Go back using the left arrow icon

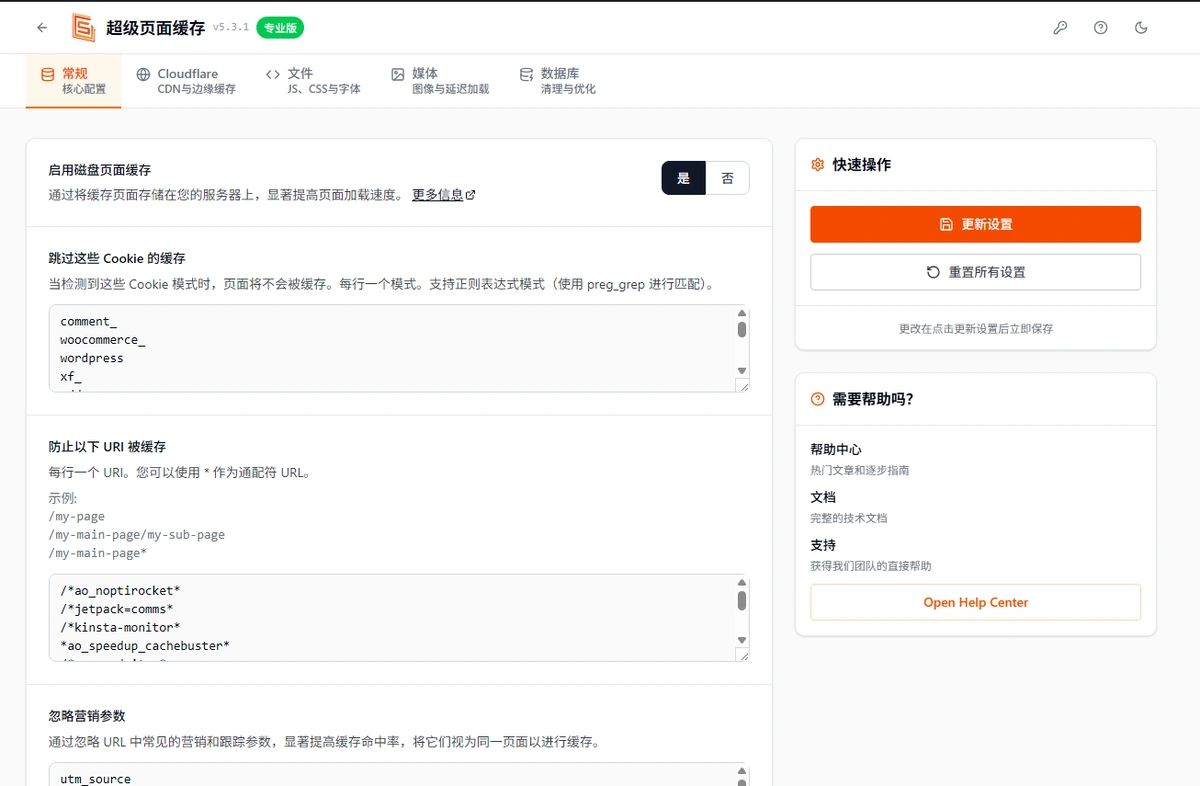point(42,28)
